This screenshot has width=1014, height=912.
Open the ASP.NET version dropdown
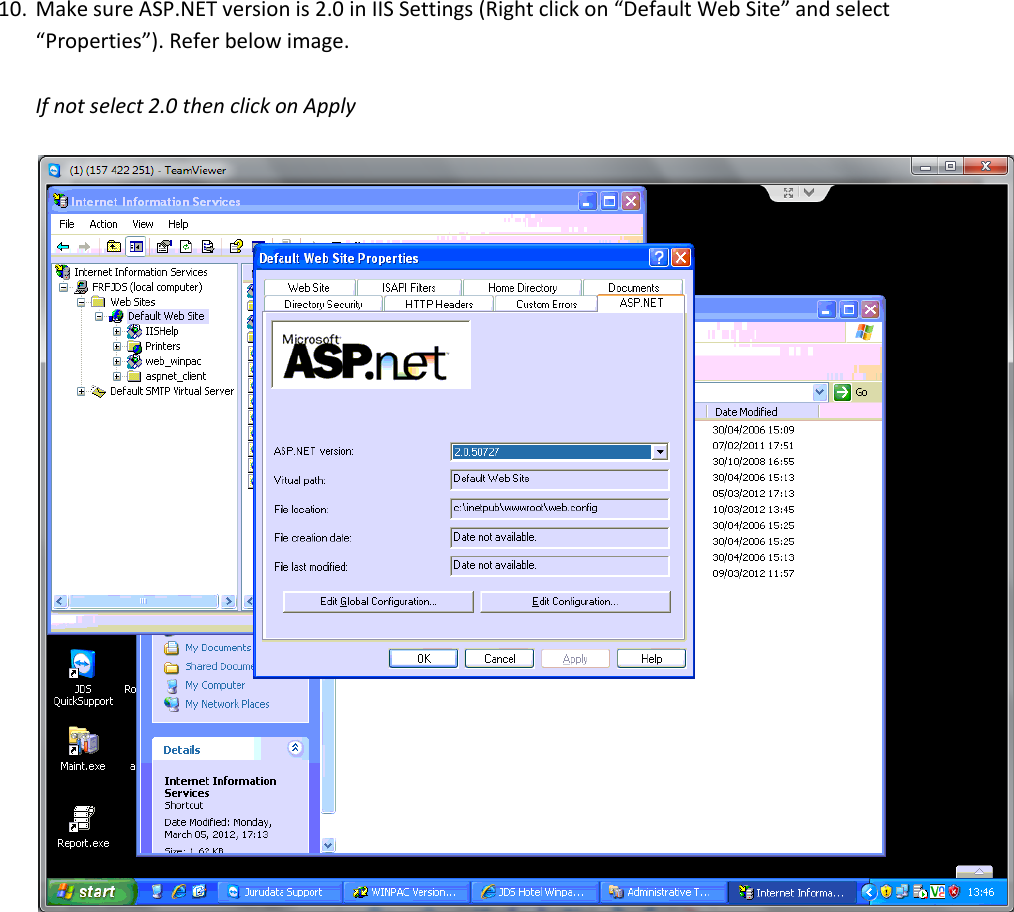point(660,451)
